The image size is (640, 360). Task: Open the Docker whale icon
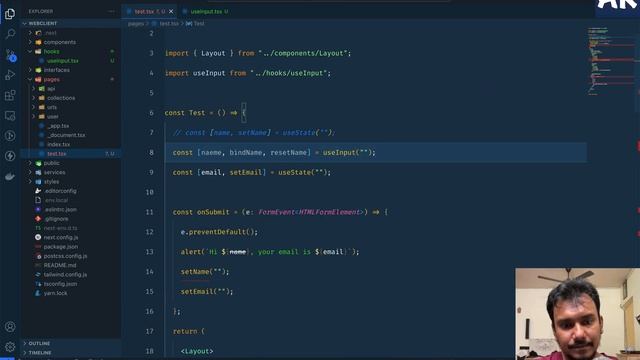click(x=10, y=176)
